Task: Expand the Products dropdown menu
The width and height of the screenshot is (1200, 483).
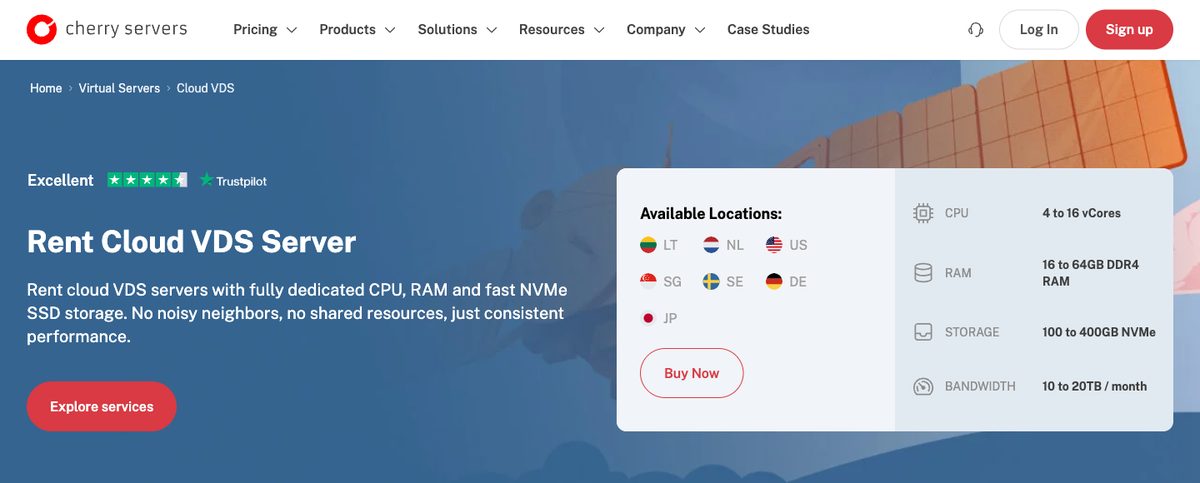Action: tap(357, 30)
